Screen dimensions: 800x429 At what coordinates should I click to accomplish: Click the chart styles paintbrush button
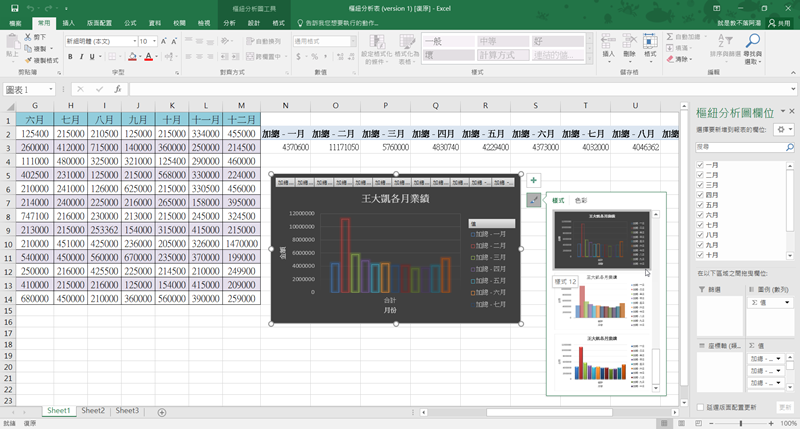(535, 200)
